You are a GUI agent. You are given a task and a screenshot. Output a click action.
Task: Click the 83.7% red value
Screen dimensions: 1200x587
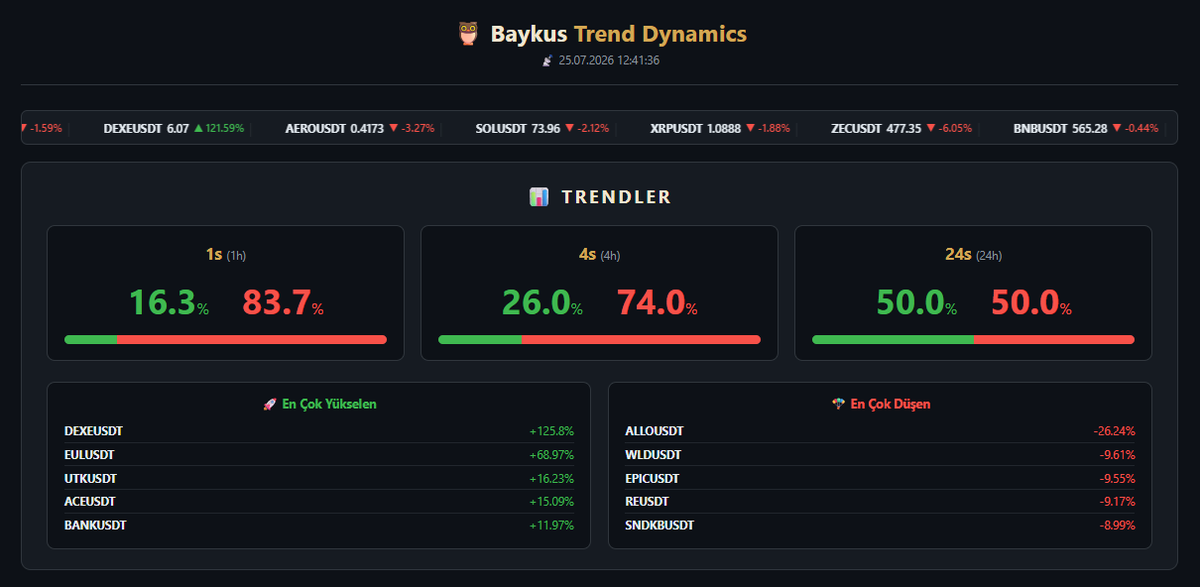click(283, 302)
